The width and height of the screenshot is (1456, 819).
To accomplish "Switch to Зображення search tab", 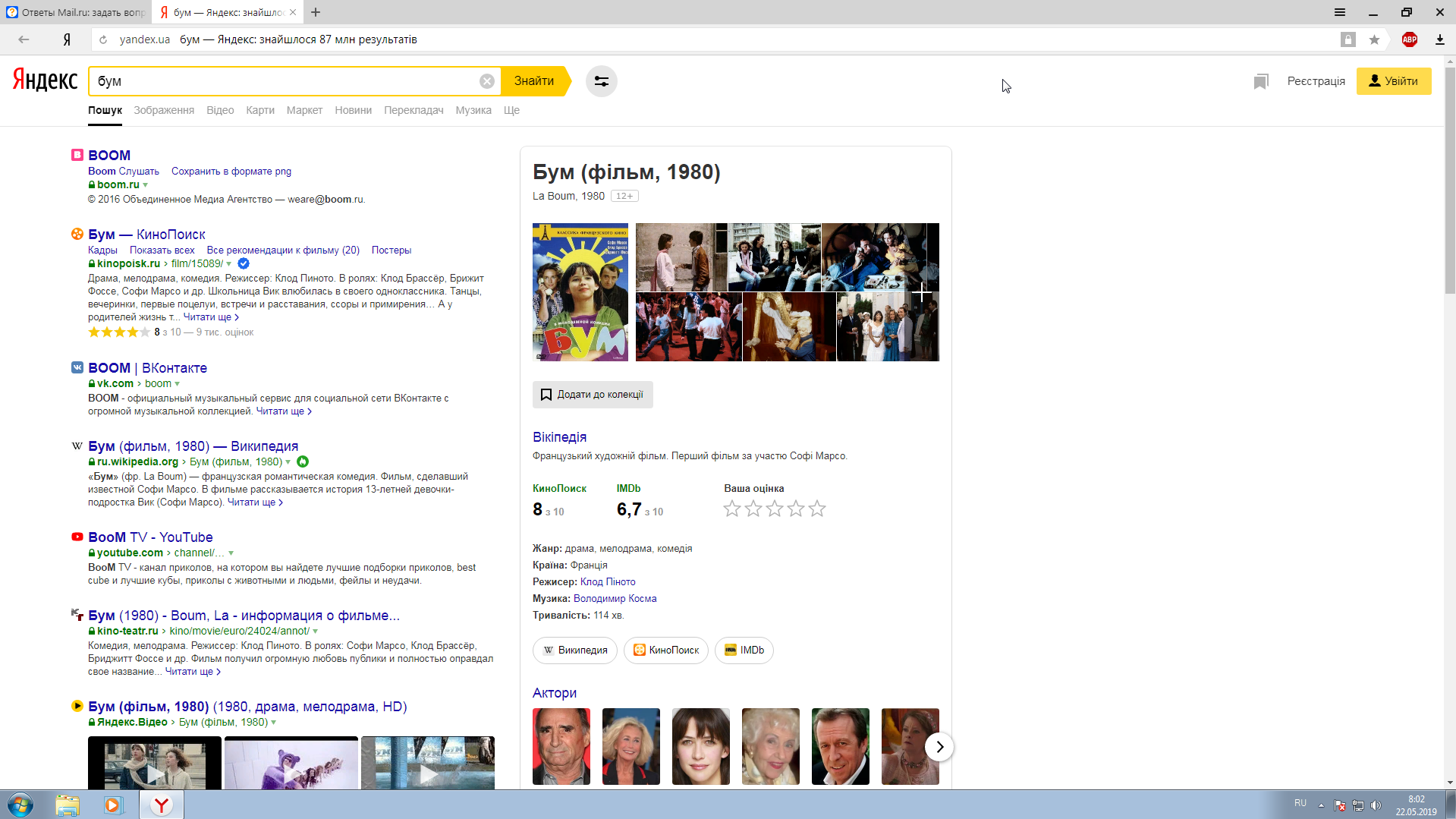I will point(164,110).
